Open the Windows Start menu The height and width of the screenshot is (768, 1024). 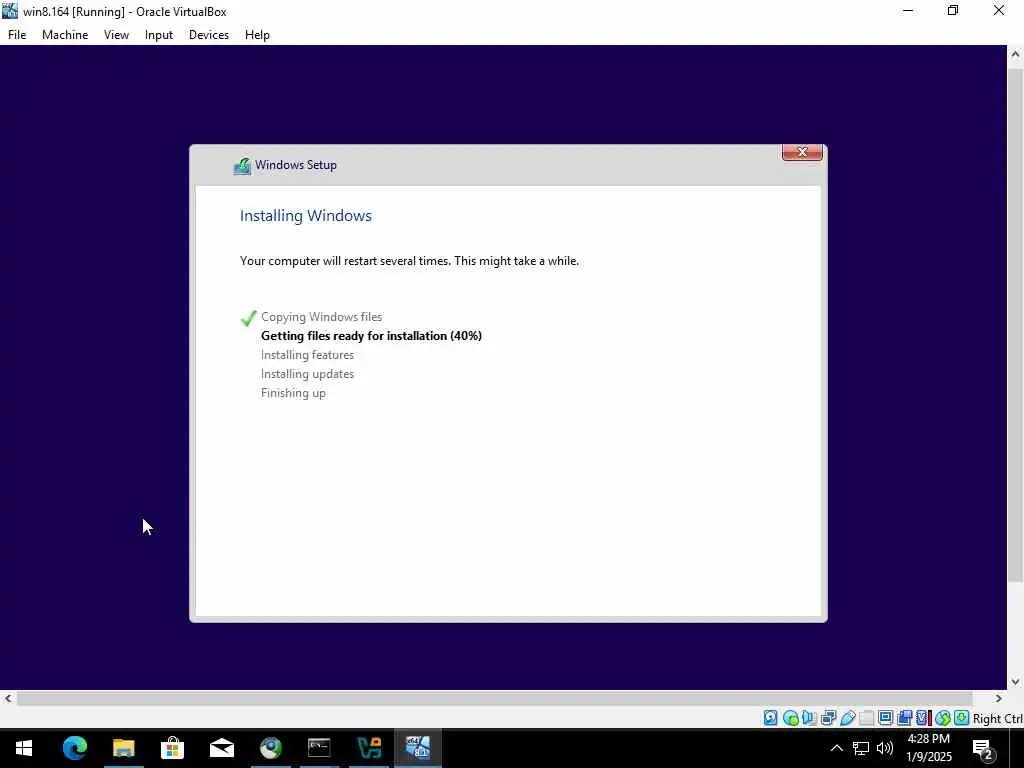(24, 748)
